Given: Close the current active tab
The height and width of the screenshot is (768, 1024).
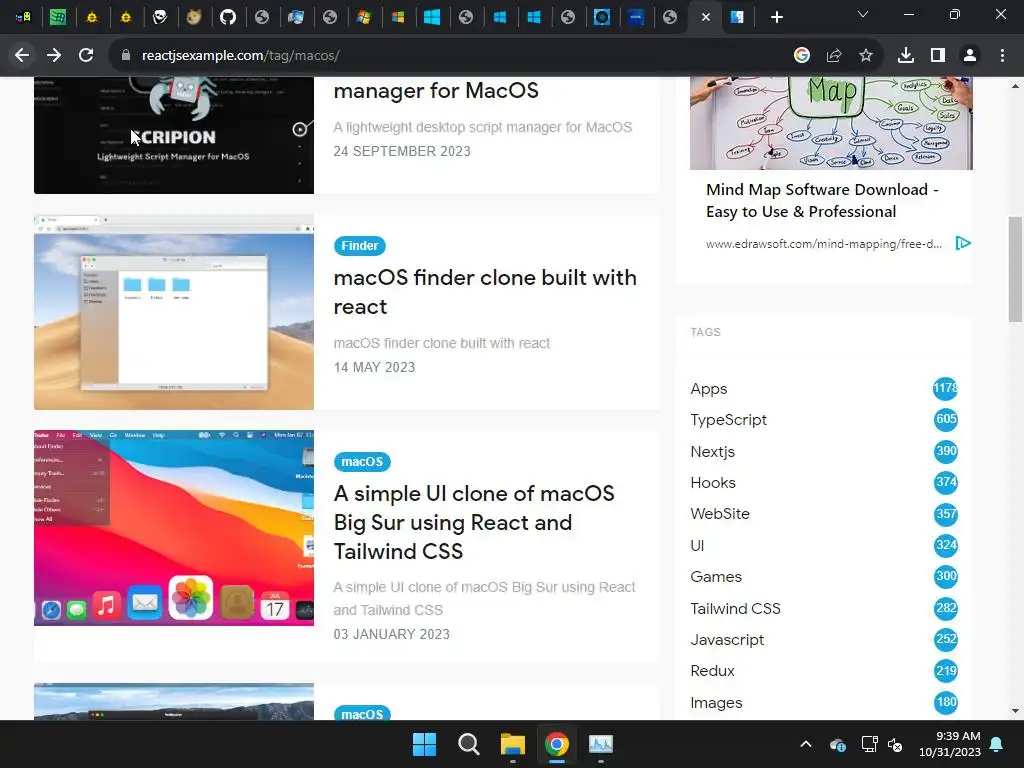Looking at the screenshot, I should tap(705, 18).
